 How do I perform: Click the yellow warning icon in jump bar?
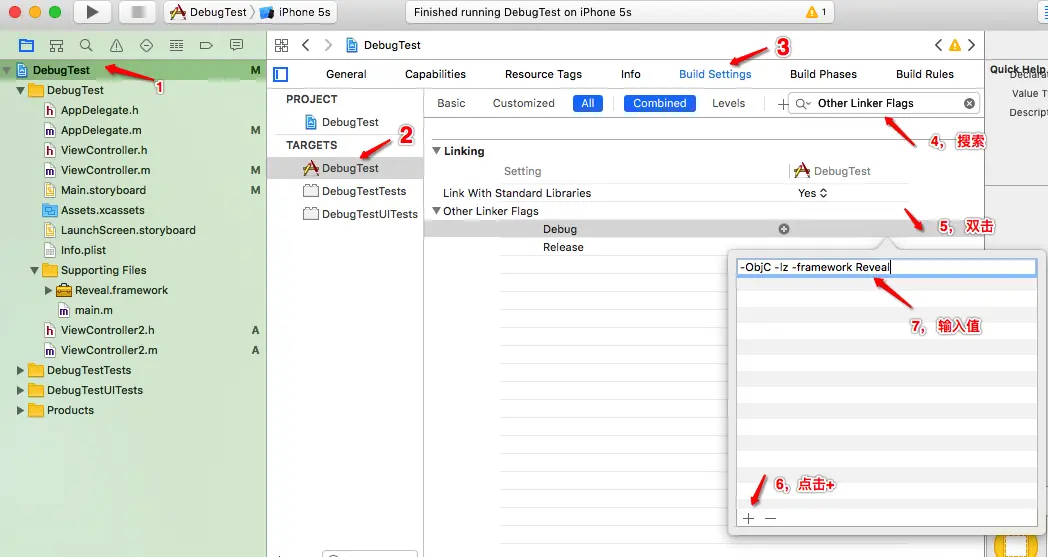click(x=955, y=45)
